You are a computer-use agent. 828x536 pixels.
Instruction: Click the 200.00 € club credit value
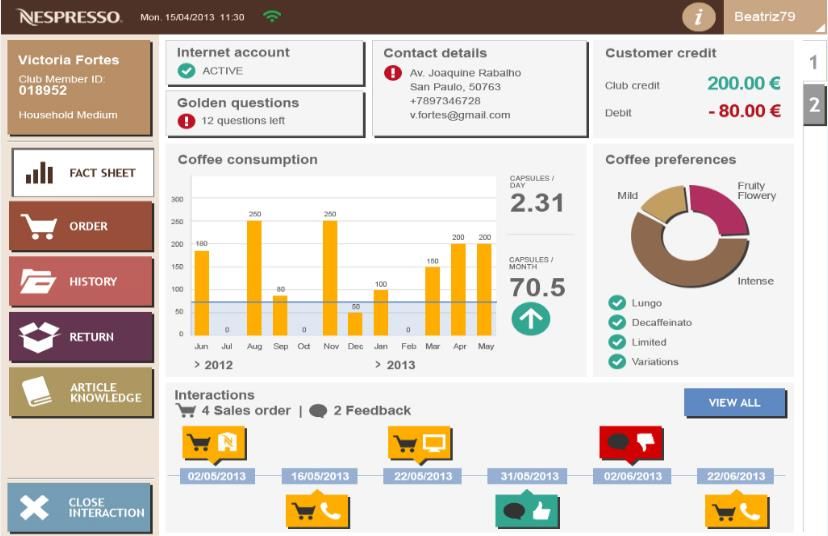pyautogui.click(x=744, y=83)
